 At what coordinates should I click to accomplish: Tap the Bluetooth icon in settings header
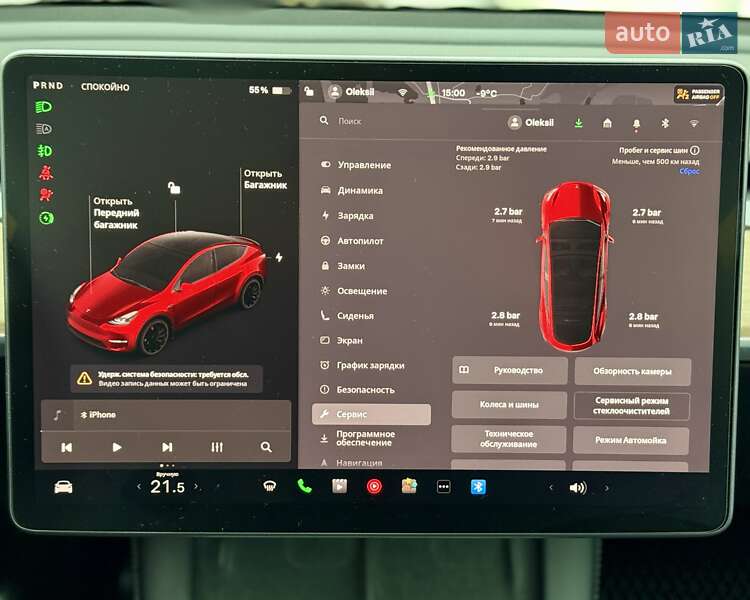point(665,123)
